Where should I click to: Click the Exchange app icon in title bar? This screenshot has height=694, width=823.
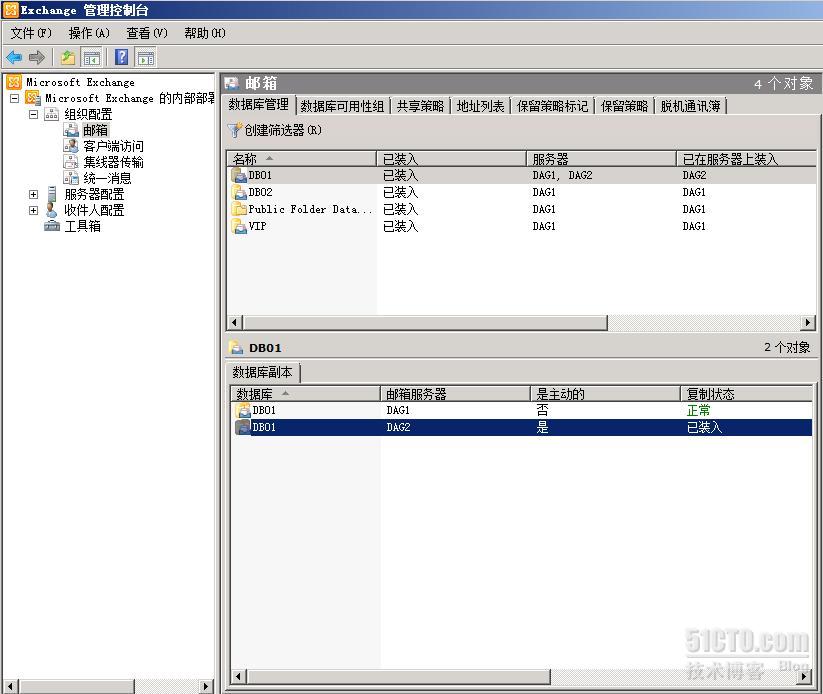coord(11,9)
